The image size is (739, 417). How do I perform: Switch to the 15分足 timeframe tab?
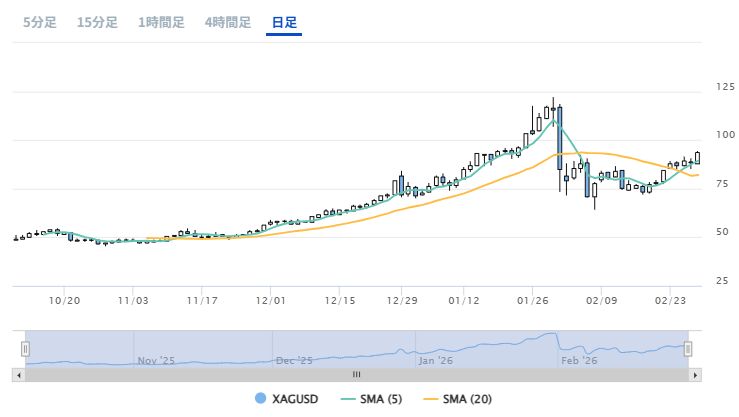pos(97,22)
